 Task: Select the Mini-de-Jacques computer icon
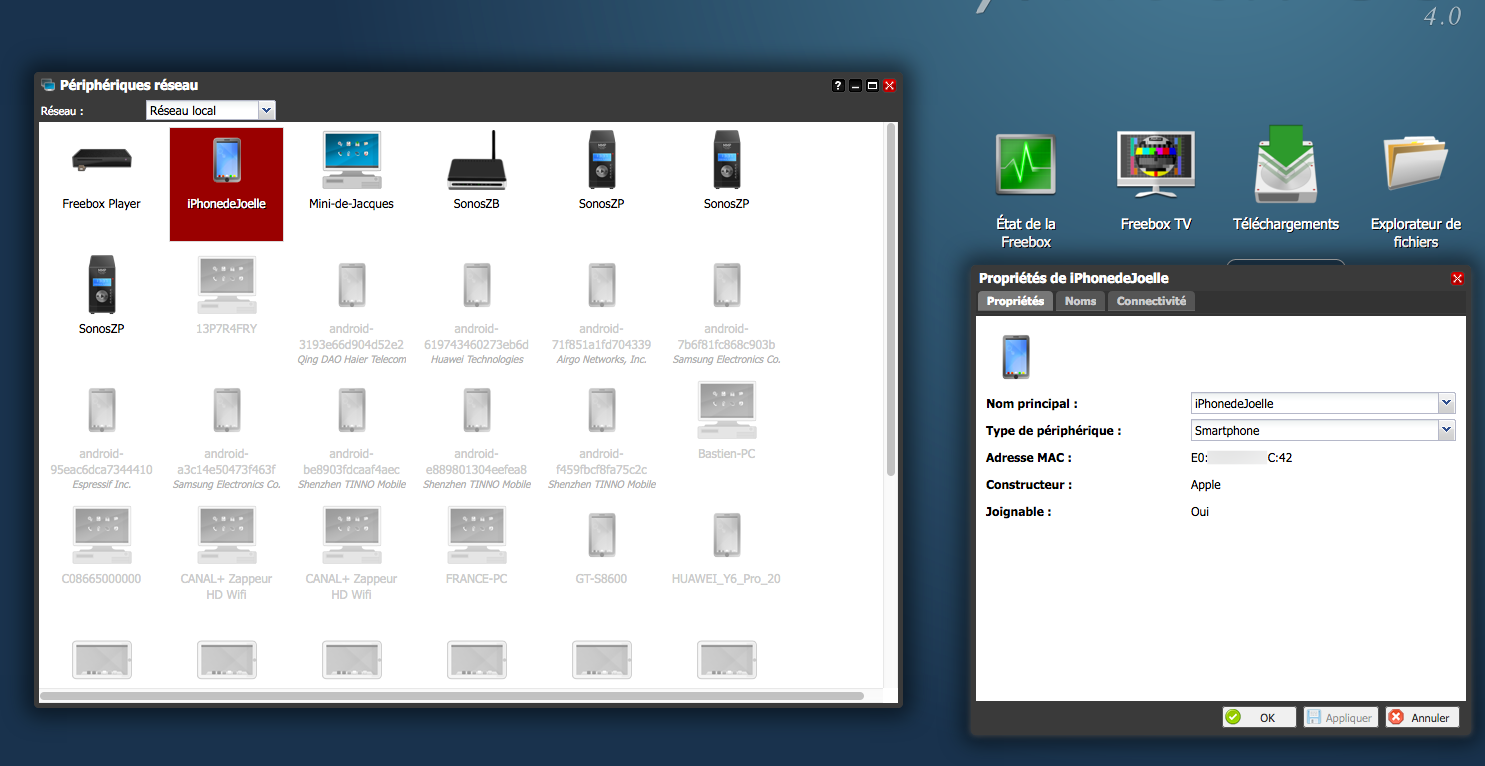(351, 161)
